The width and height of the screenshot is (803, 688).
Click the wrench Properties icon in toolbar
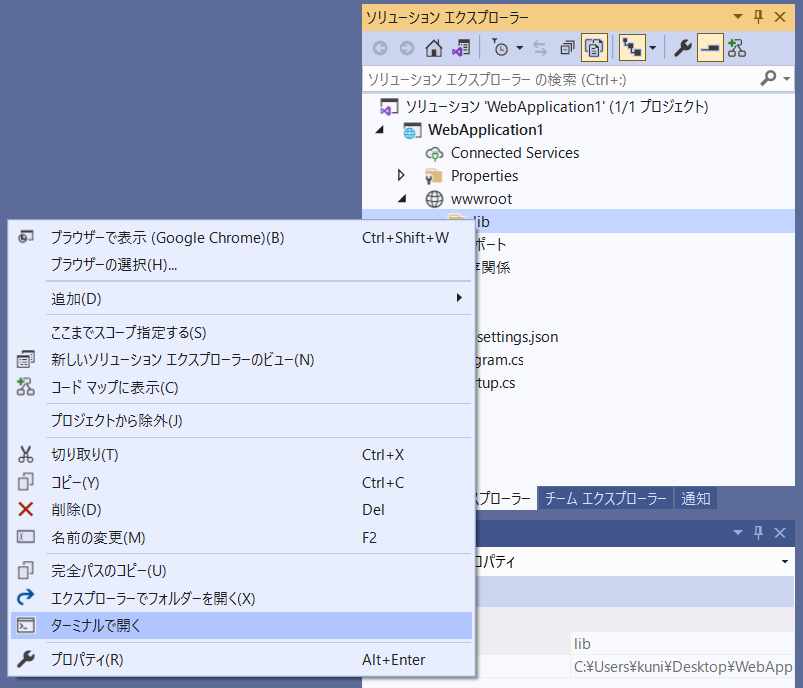tap(683, 48)
